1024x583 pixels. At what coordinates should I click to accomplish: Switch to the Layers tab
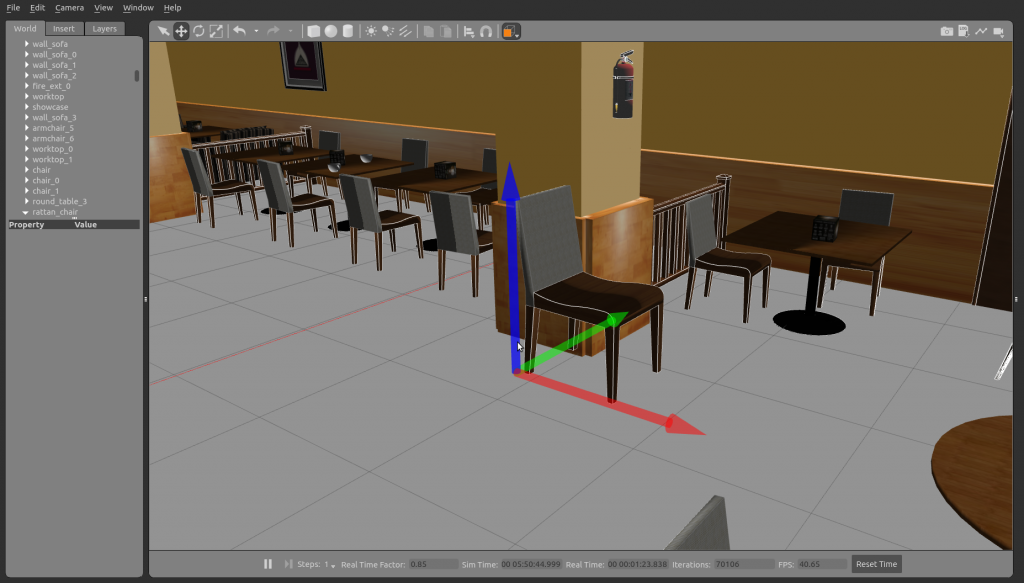tap(104, 29)
